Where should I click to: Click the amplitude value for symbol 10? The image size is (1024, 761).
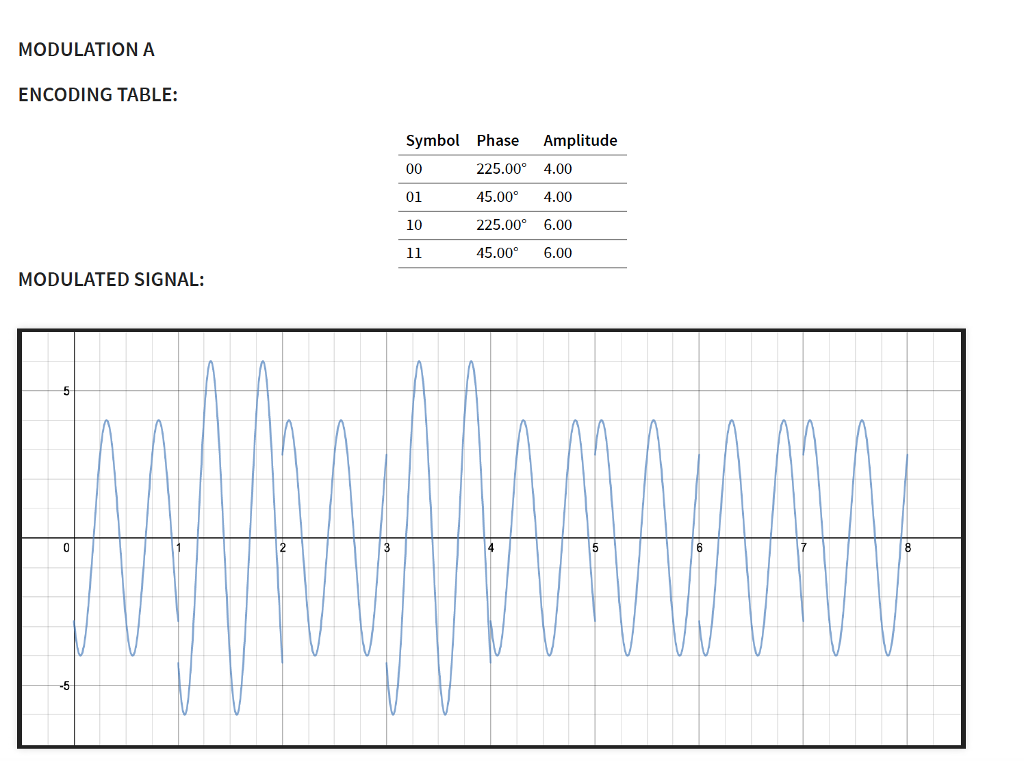558,225
